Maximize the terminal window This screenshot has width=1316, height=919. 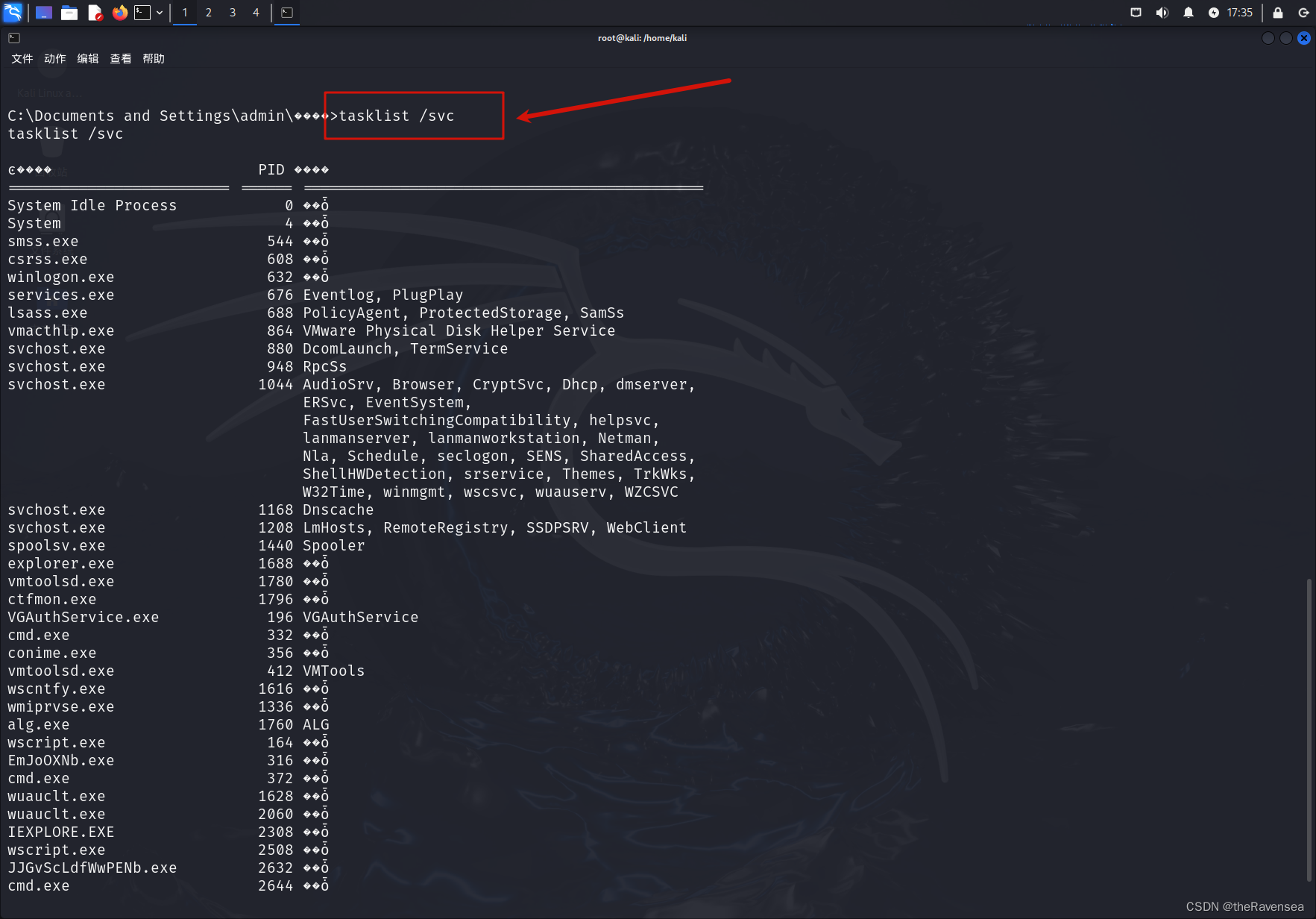(x=1286, y=38)
